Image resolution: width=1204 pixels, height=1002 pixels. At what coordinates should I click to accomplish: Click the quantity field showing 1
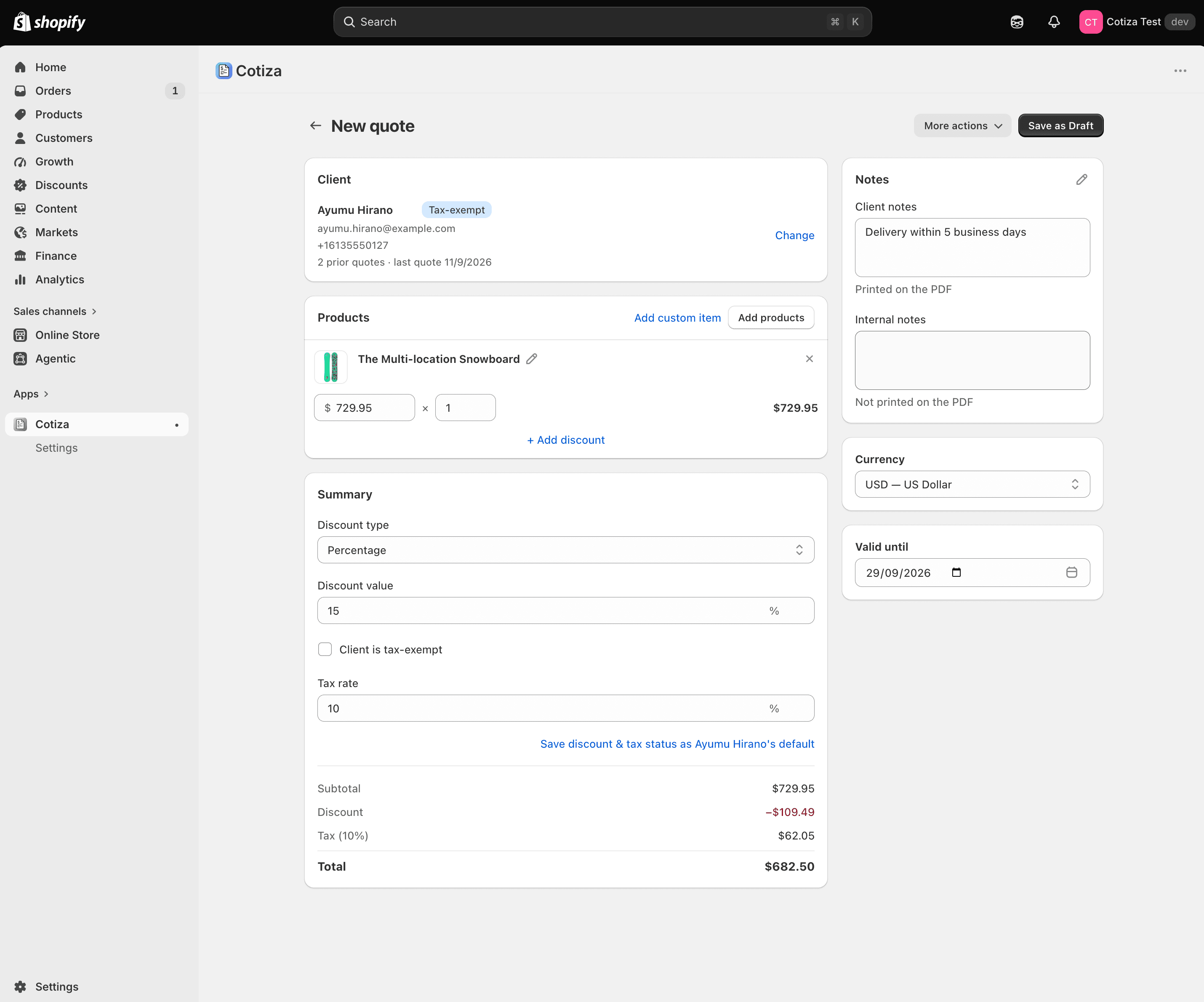click(x=466, y=408)
